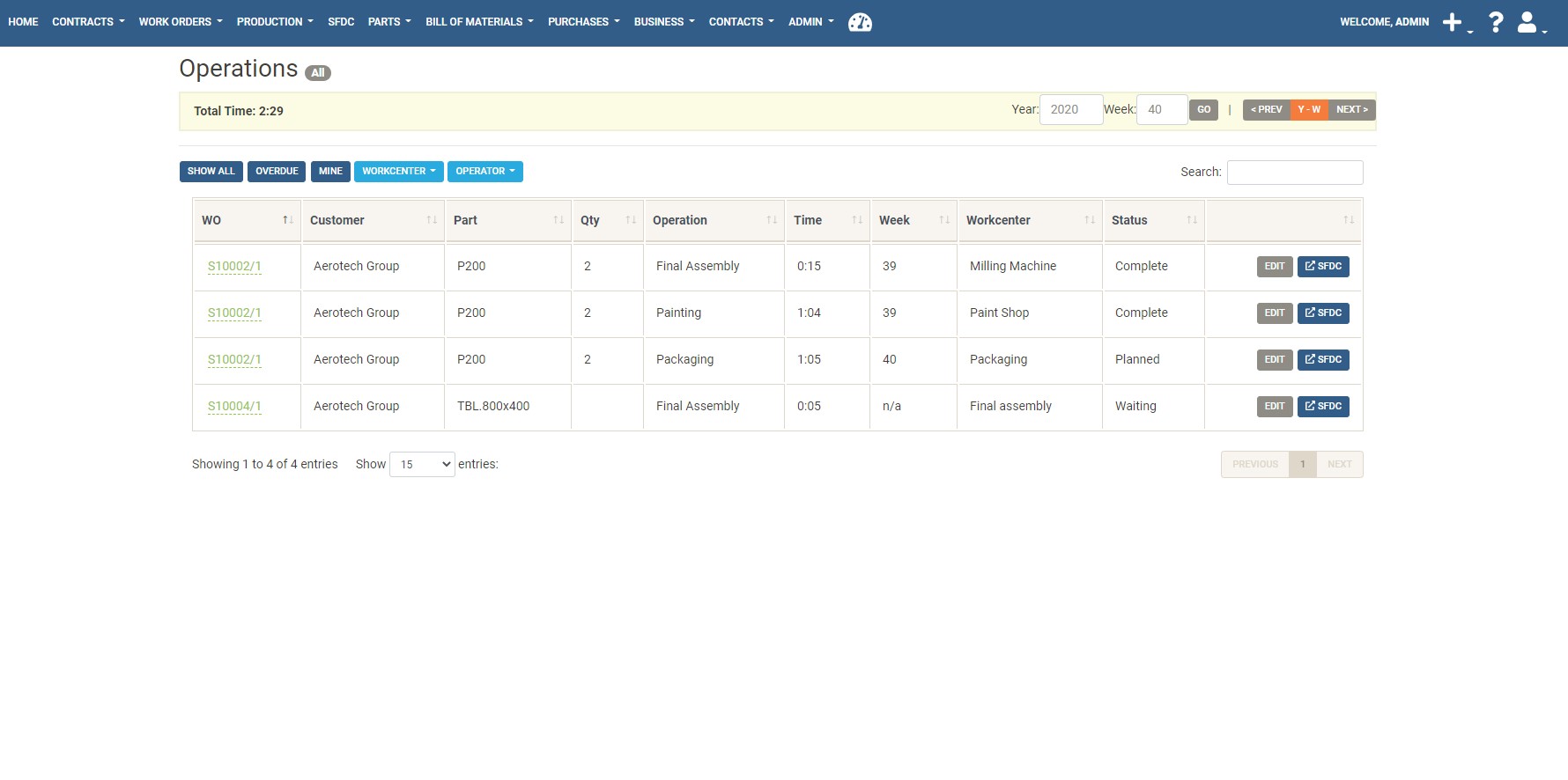The image size is (1568, 780).
Task: Sort by Time column arrows
Action: (857, 220)
